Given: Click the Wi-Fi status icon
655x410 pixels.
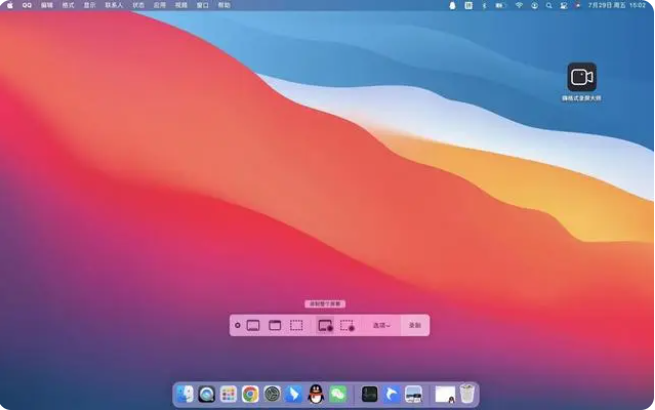Looking at the screenshot, I should tap(519, 5).
